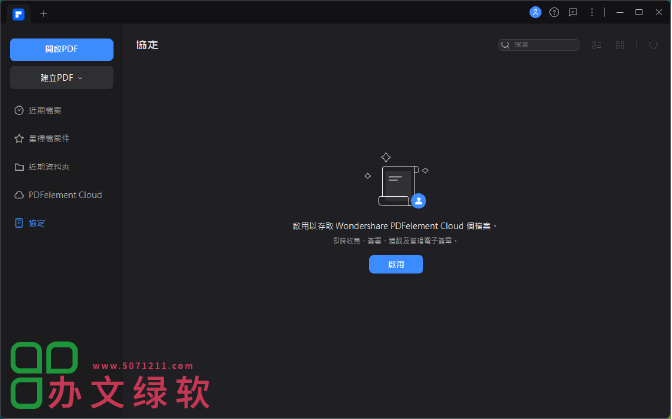This screenshot has width=672, height=419.
Task: Click the blue enable button in center
Action: coord(396,264)
